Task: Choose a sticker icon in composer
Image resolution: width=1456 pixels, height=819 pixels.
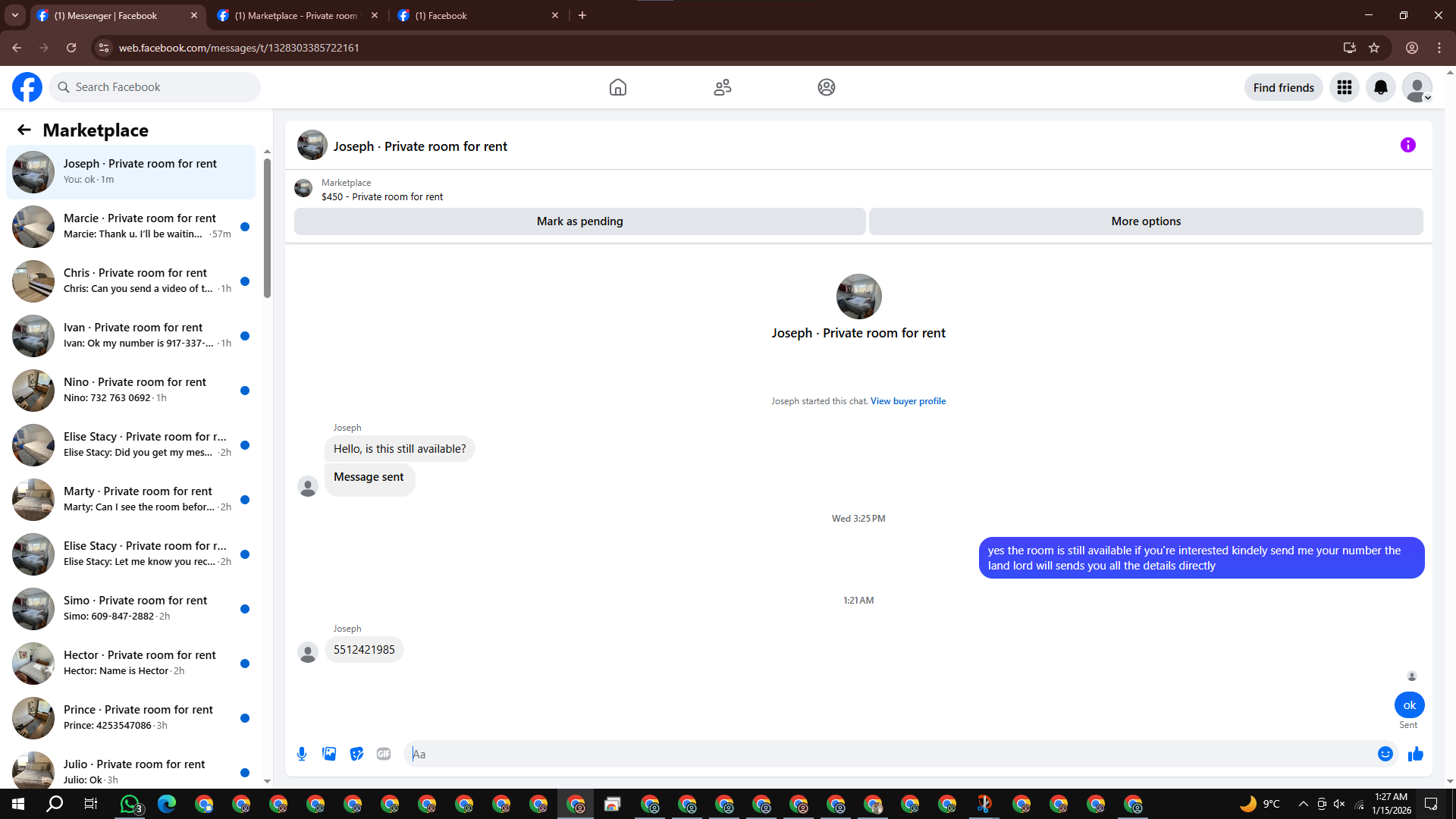Action: pyautogui.click(x=356, y=754)
